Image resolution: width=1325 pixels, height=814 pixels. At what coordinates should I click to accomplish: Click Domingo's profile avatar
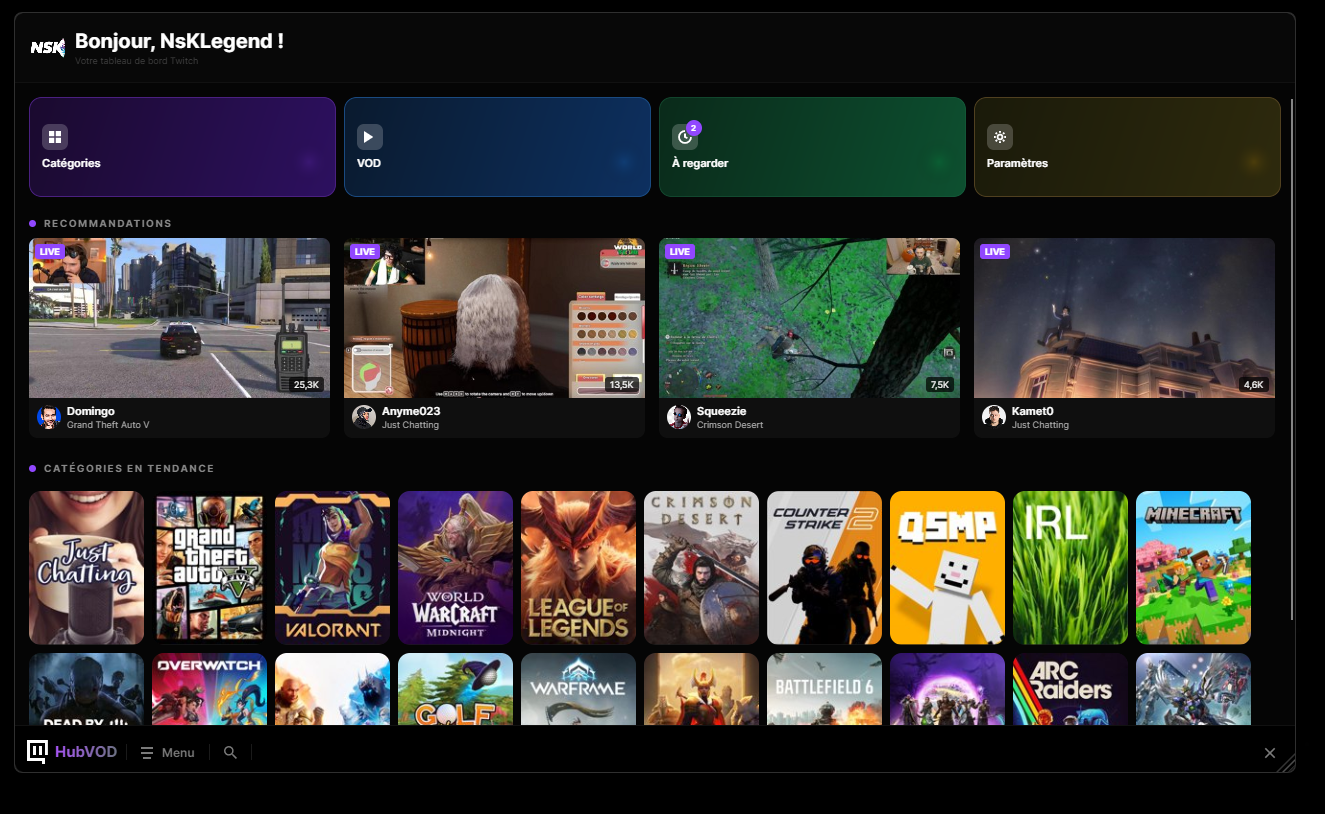pos(49,417)
